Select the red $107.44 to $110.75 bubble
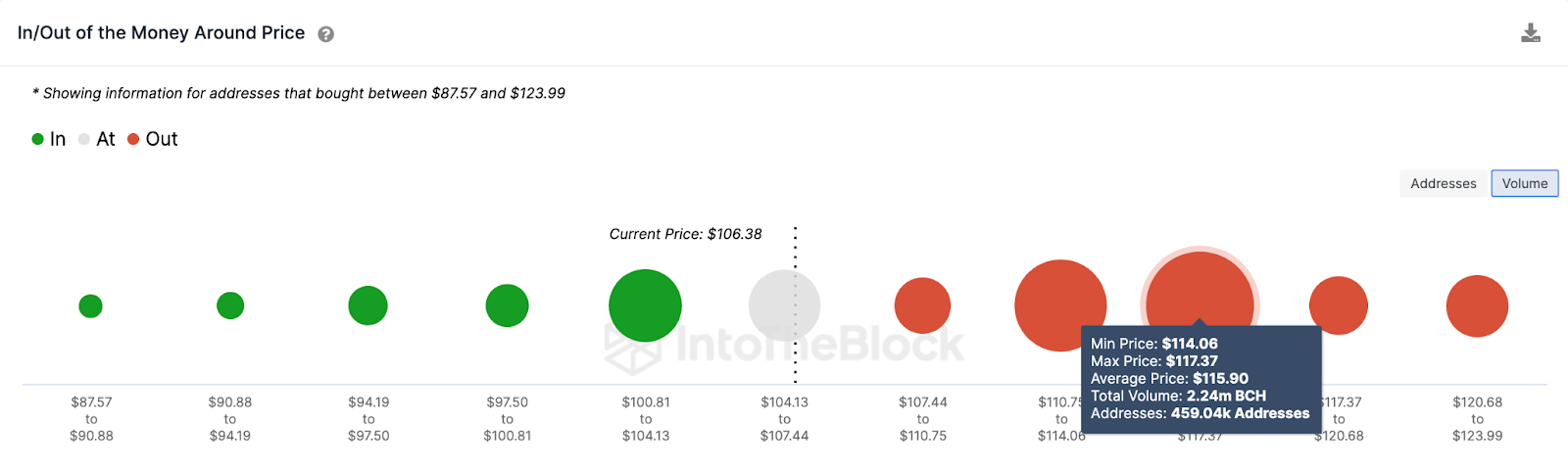 click(x=922, y=305)
